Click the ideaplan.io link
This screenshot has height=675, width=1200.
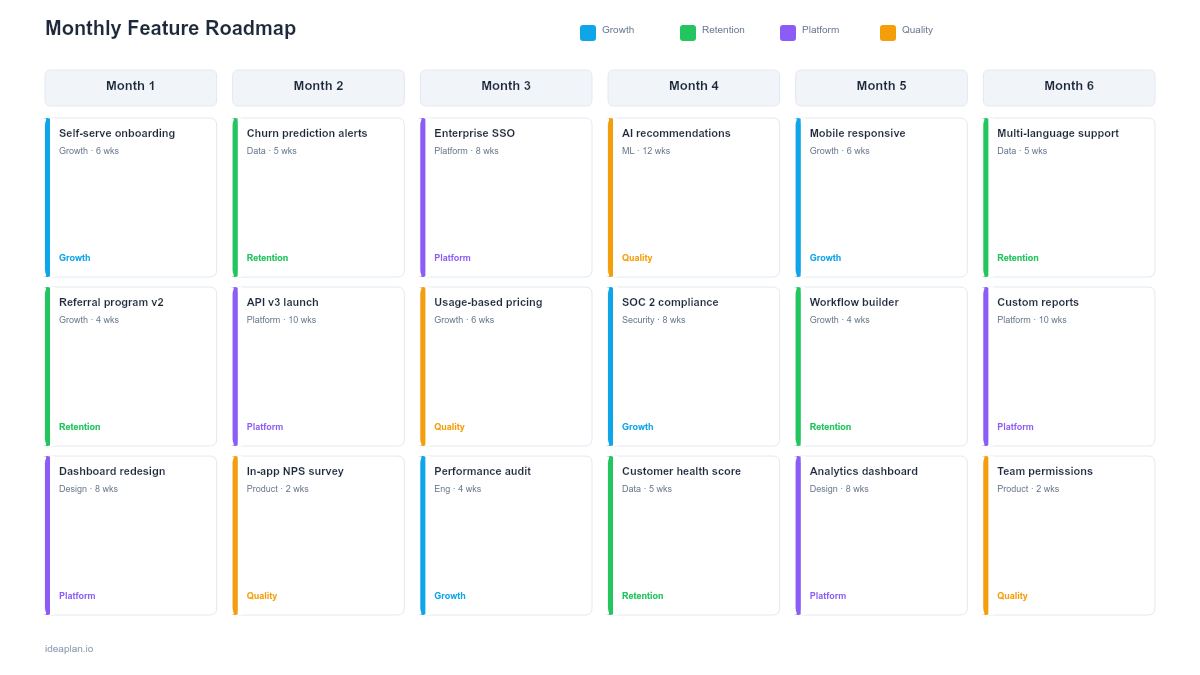(67, 648)
